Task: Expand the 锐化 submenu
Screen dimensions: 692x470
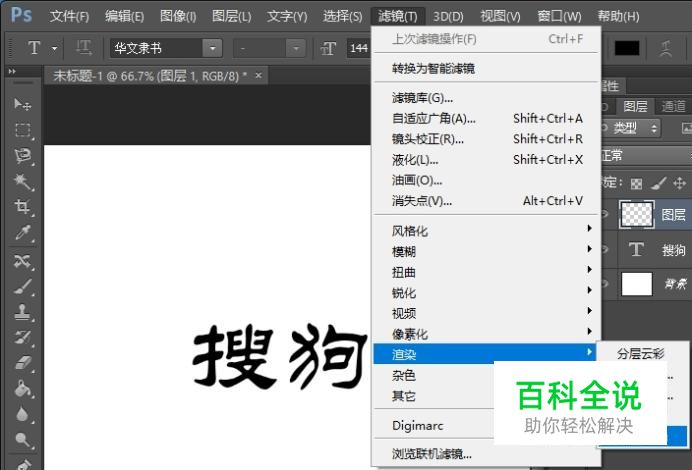Action: pos(485,293)
